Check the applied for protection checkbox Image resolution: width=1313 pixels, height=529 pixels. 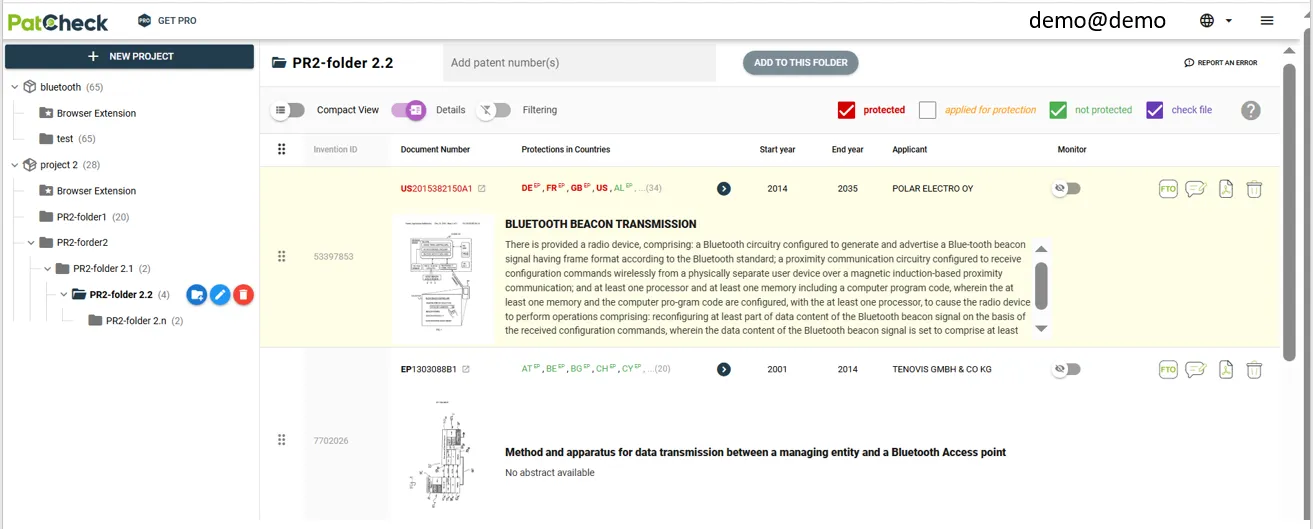(928, 110)
